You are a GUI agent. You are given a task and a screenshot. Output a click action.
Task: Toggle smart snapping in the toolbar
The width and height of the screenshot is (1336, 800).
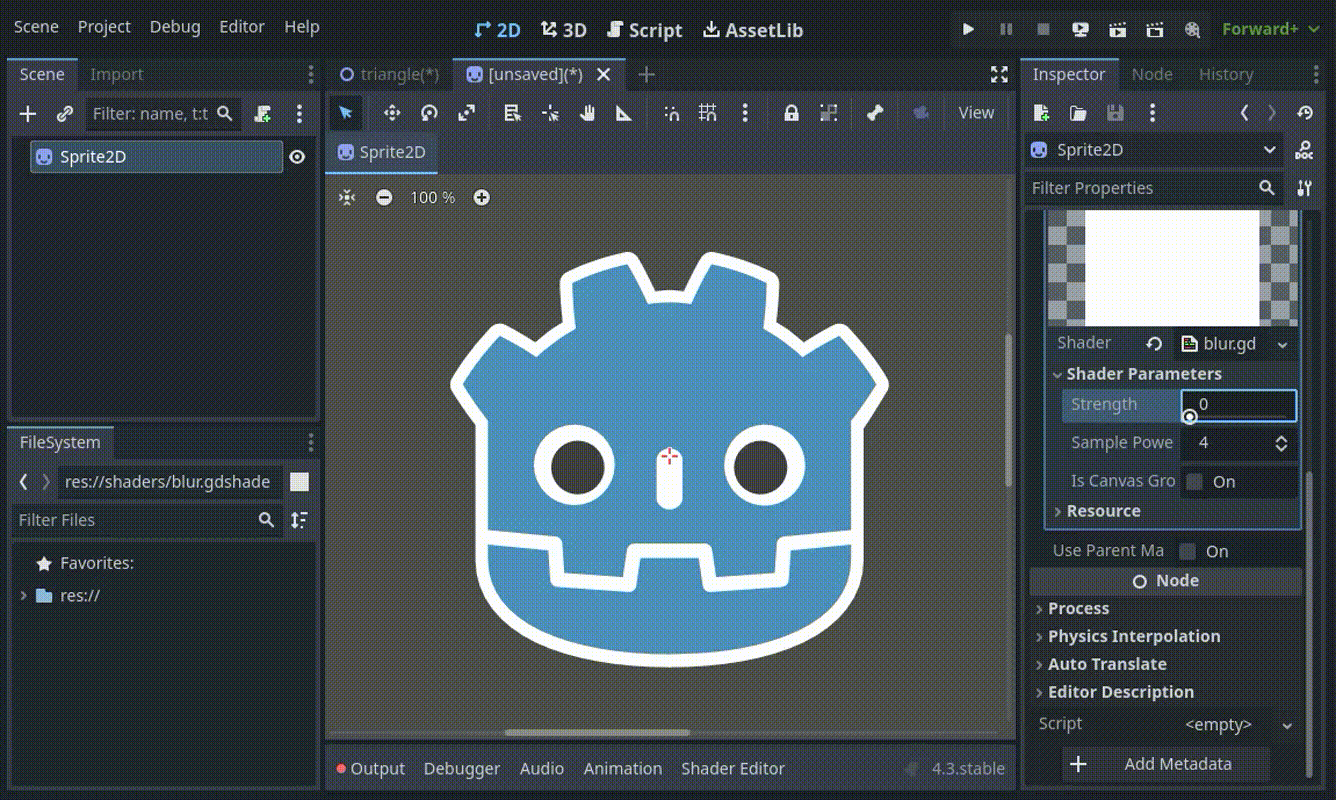coord(671,113)
